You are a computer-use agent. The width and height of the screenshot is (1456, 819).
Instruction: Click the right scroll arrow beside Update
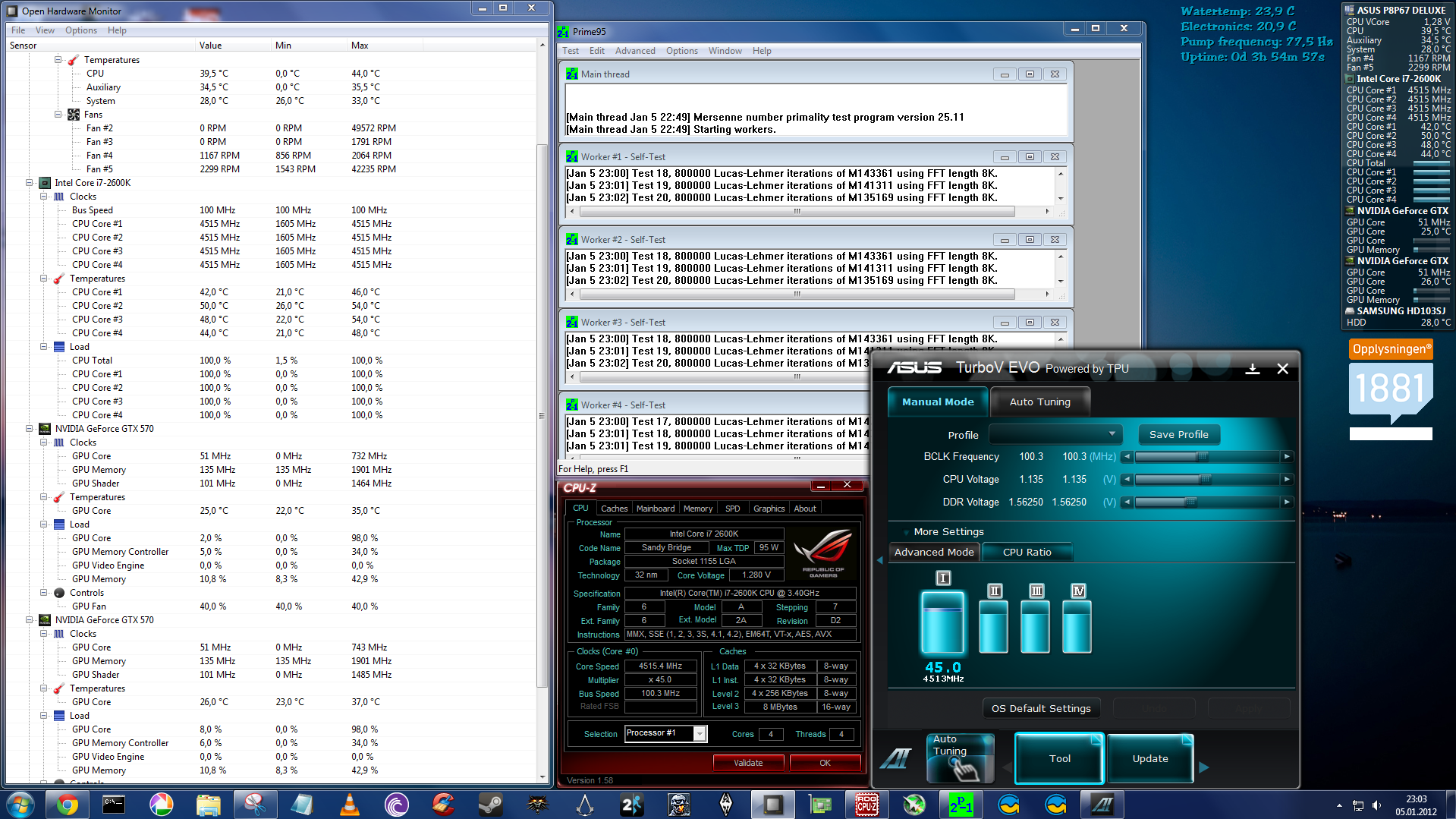pos(1204,767)
